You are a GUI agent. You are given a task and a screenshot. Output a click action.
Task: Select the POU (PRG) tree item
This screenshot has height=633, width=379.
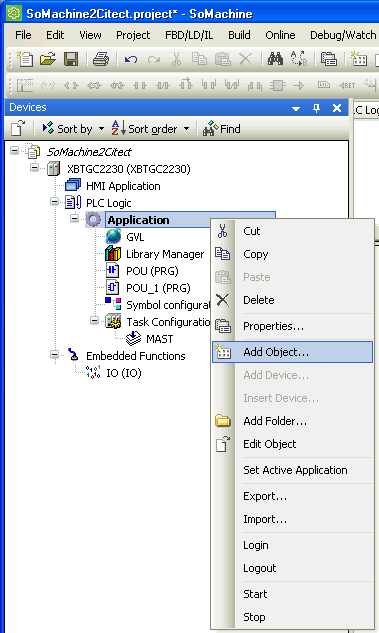[x=152, y=271]
